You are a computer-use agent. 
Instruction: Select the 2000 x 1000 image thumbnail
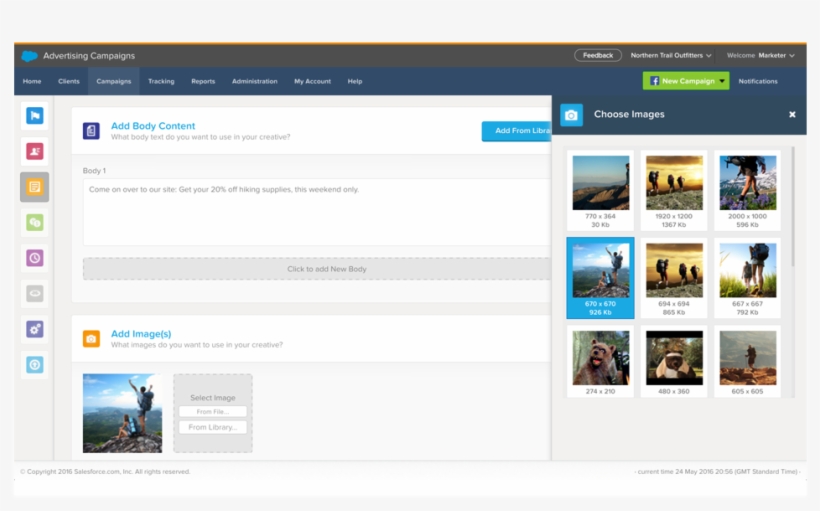pos(747,190)
